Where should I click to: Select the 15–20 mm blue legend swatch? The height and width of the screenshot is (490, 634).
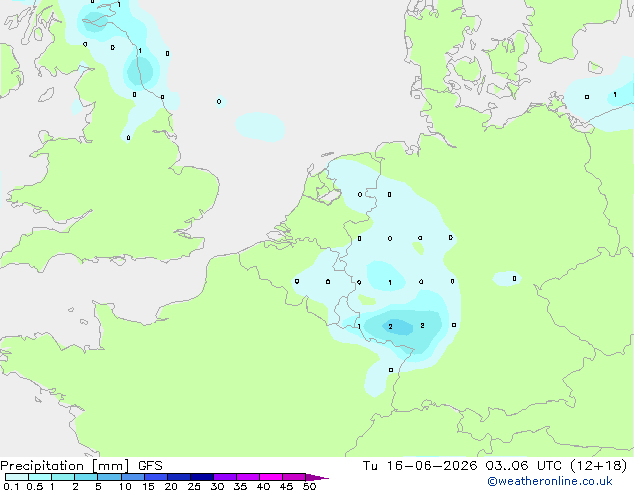pyautogui.click(x=156, y=477)
